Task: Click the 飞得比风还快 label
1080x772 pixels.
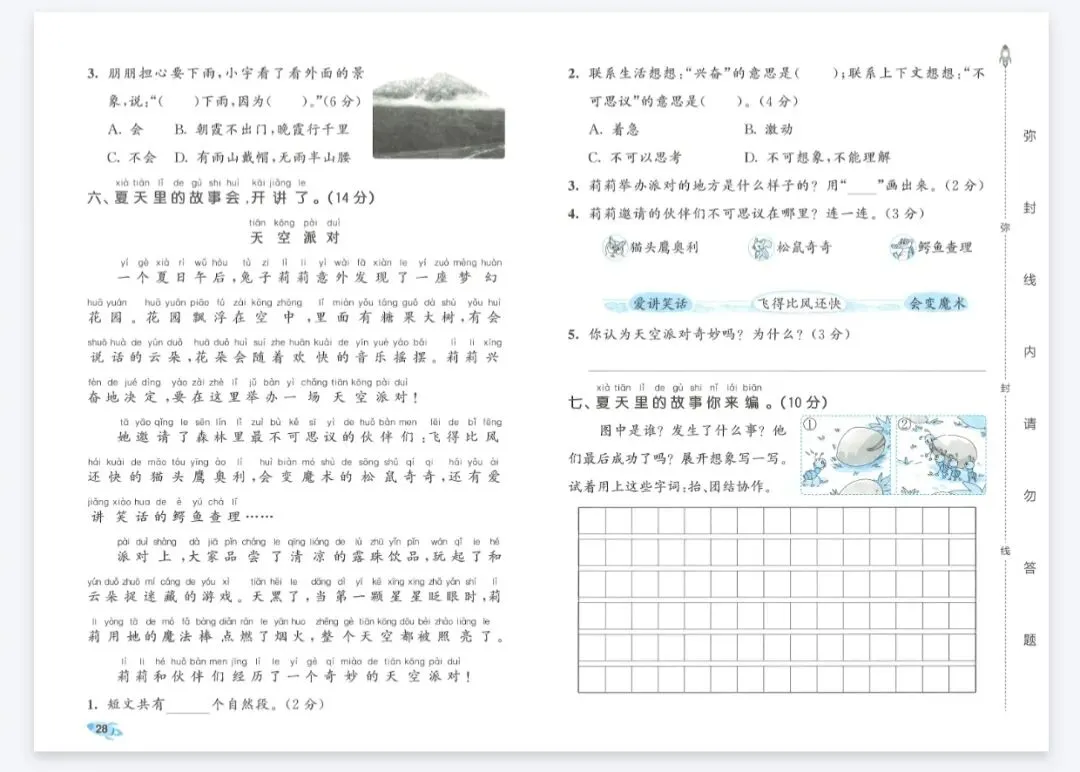Action: point(798,304)
